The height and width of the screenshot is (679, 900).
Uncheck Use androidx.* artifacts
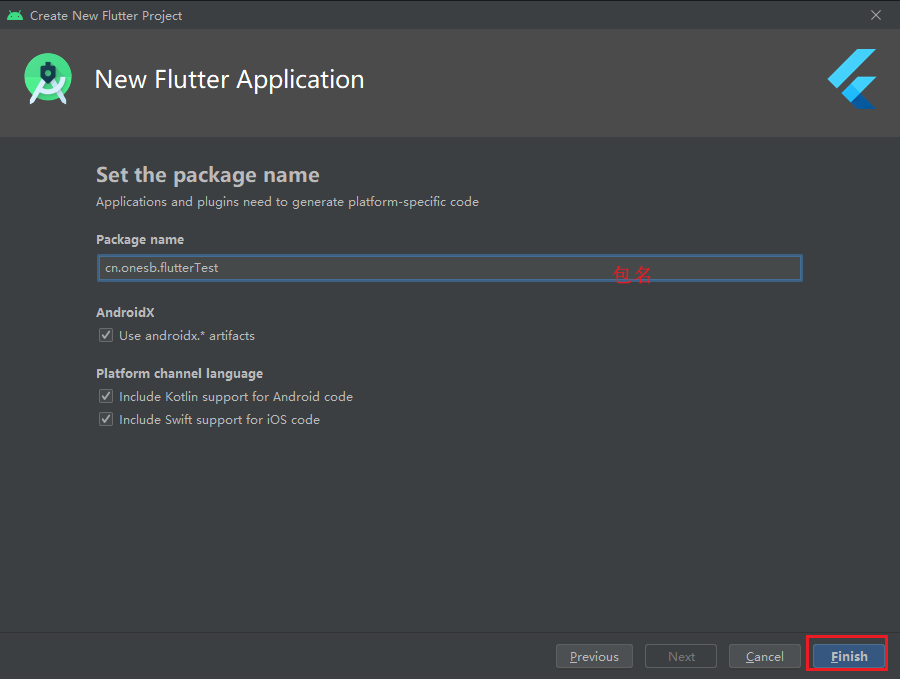click(105, 335)
